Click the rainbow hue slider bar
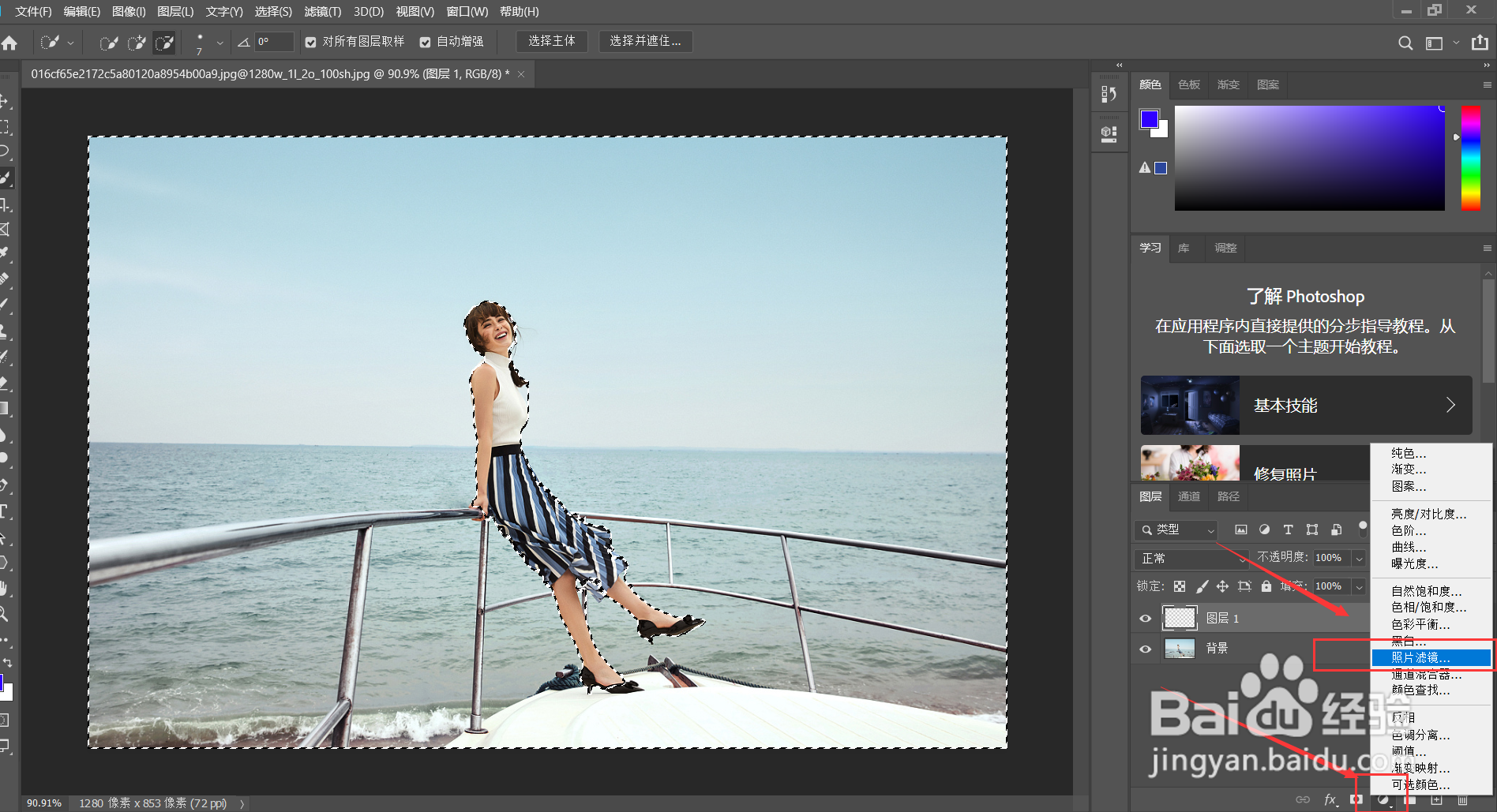Image resolution: width=1497 pixels, height=812 pixels. point(1471,158)
